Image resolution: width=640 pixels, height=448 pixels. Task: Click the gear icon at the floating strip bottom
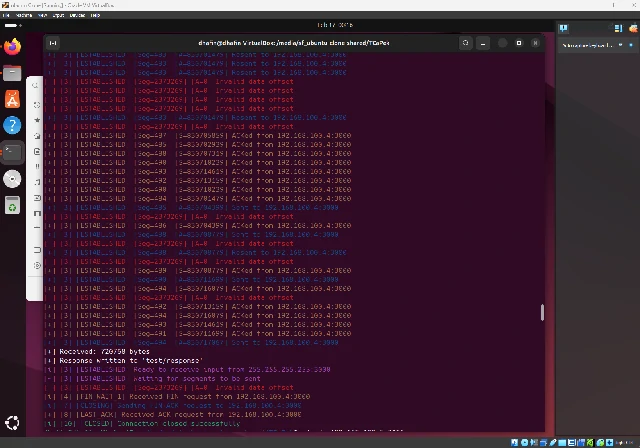pos(37,266)
